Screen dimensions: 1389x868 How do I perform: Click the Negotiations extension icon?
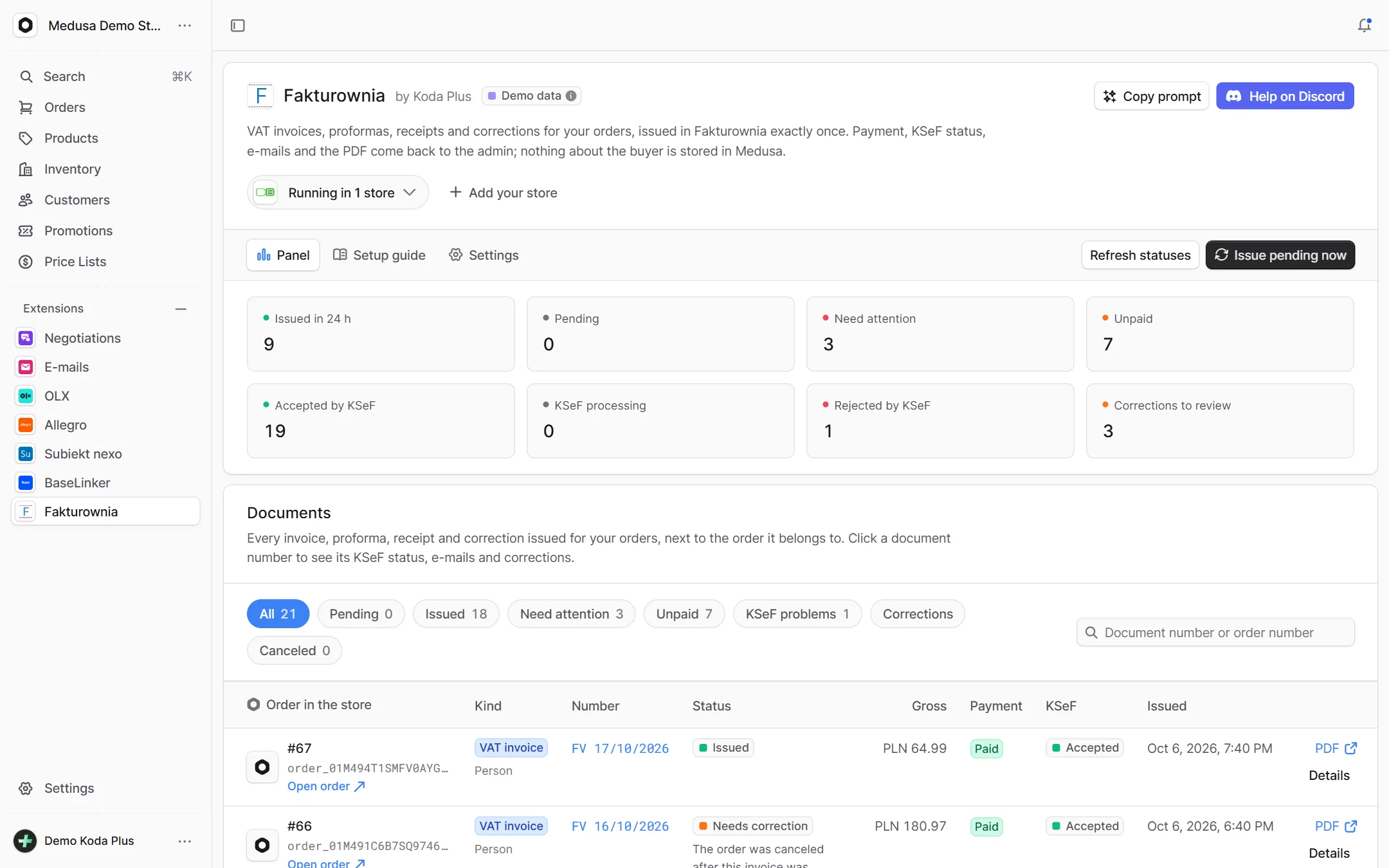point(26,338)
